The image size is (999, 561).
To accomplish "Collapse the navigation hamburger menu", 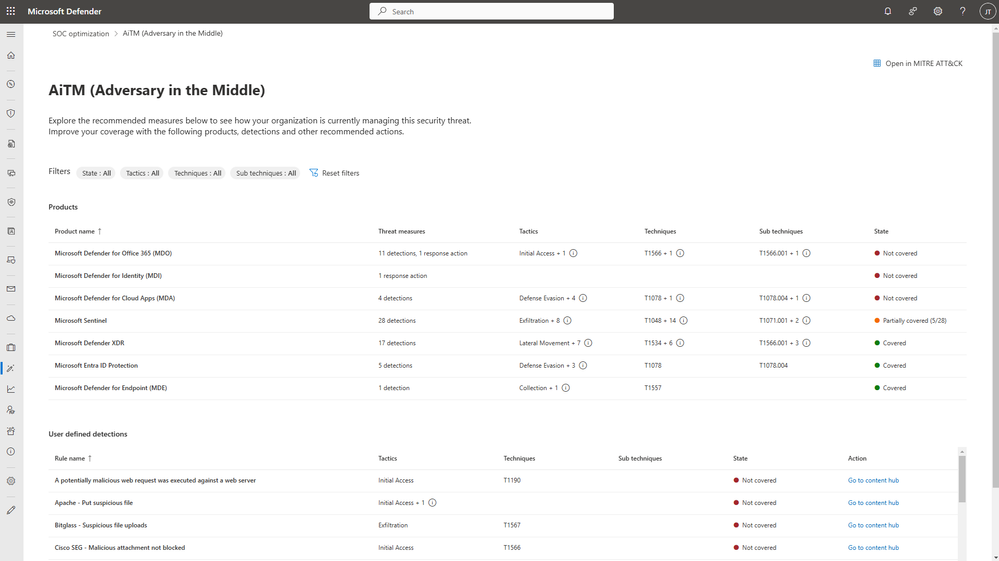I will [11, 34].
